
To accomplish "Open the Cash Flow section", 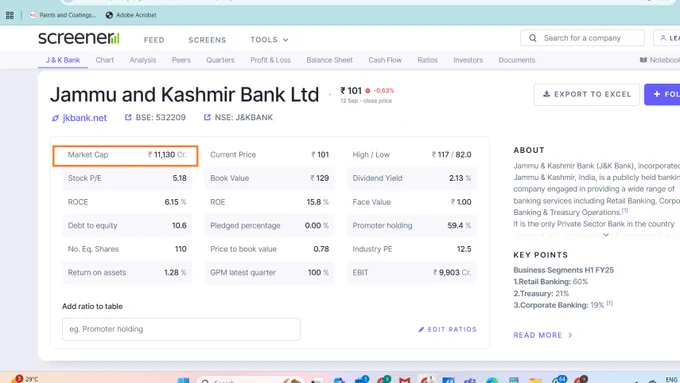I will coord(385,60).
